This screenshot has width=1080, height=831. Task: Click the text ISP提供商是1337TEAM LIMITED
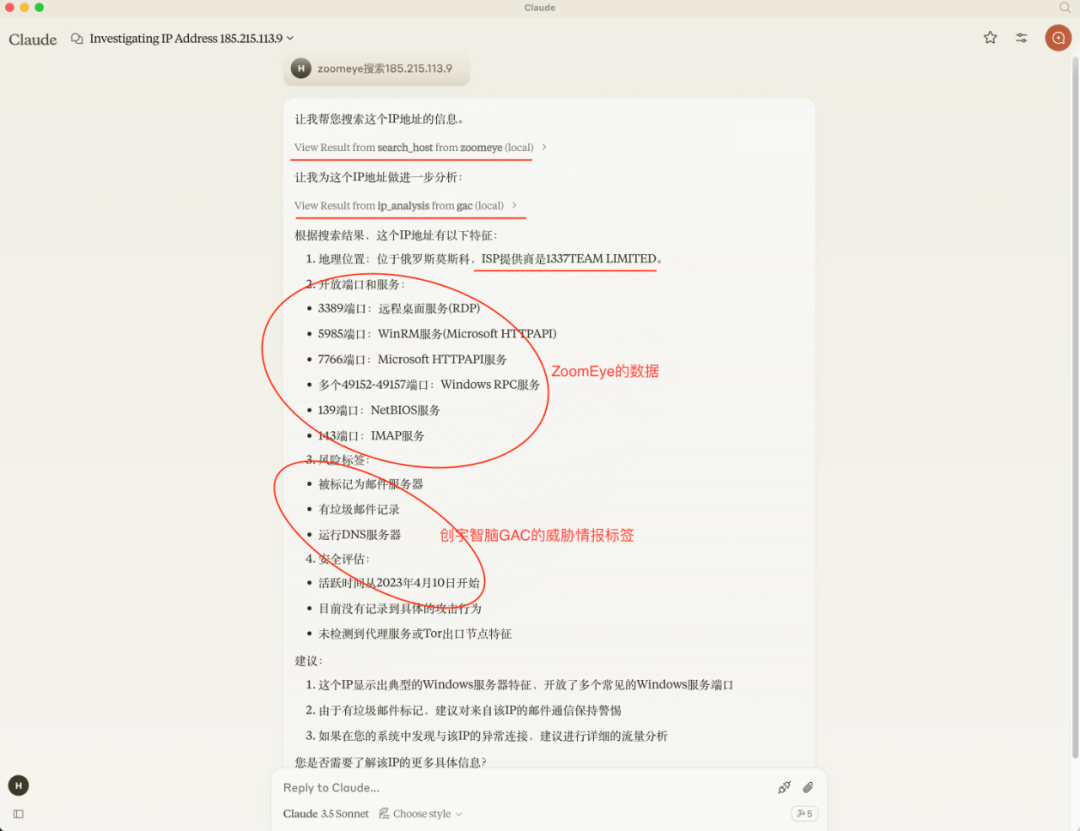point(568,259)
